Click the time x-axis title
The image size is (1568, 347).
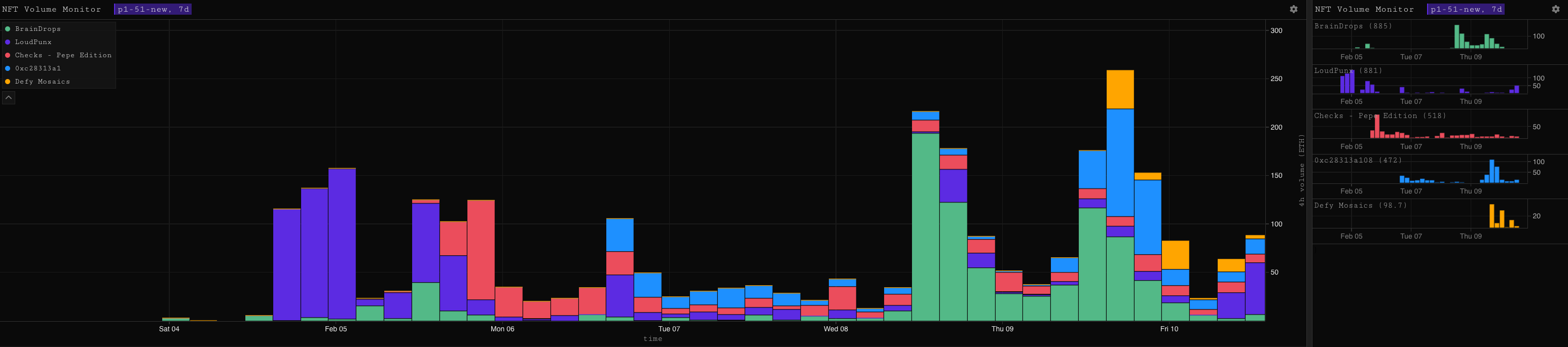pos(652,339)
